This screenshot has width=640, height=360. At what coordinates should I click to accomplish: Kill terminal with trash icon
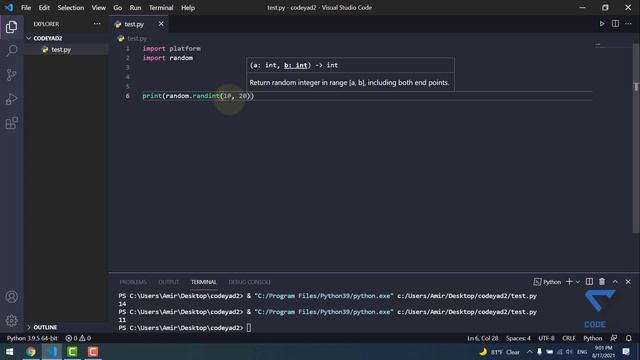602,282
